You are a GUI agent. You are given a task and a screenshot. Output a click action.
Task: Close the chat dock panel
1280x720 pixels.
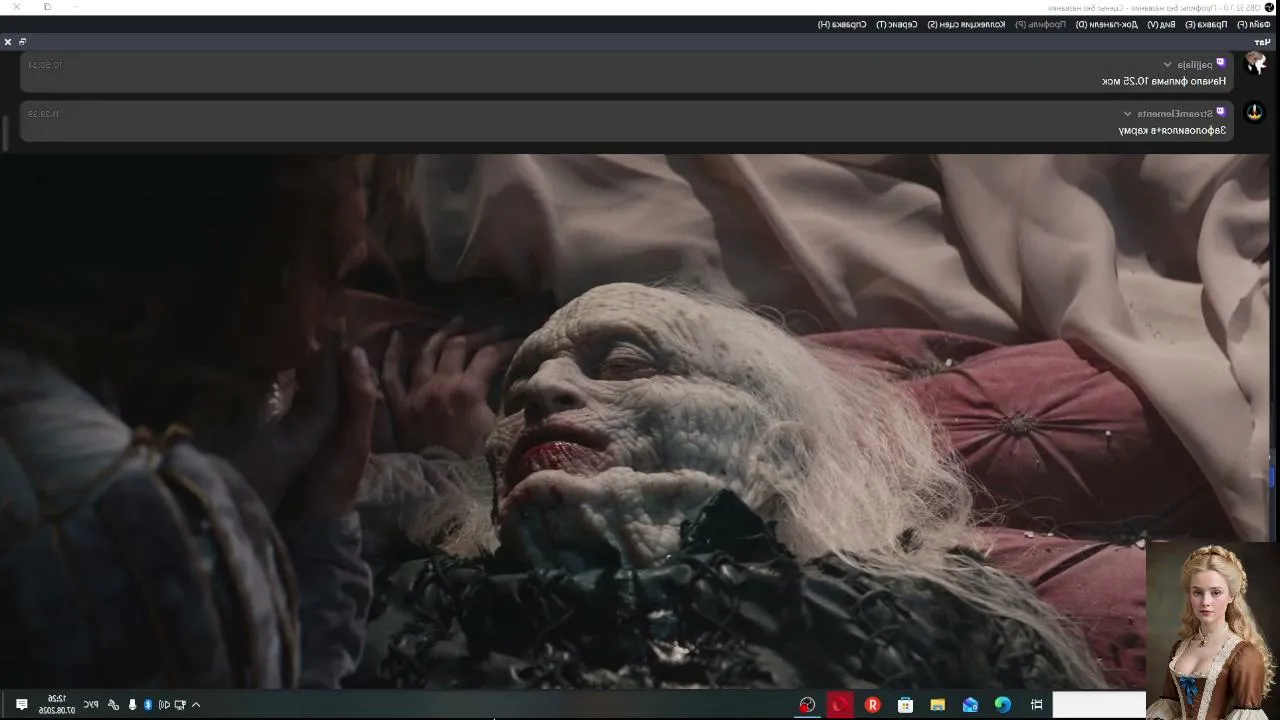coord(8,42)
